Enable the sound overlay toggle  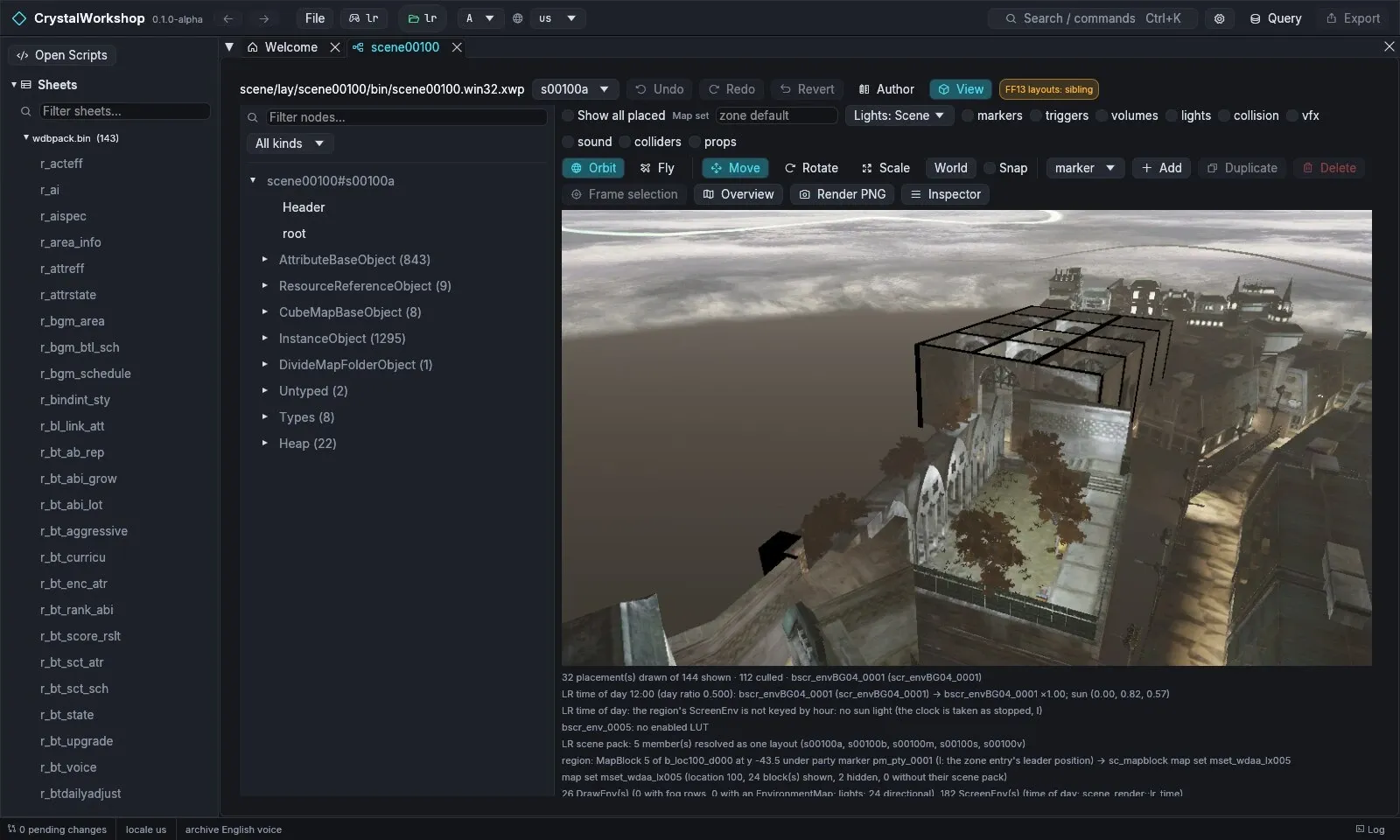(568, 142)
